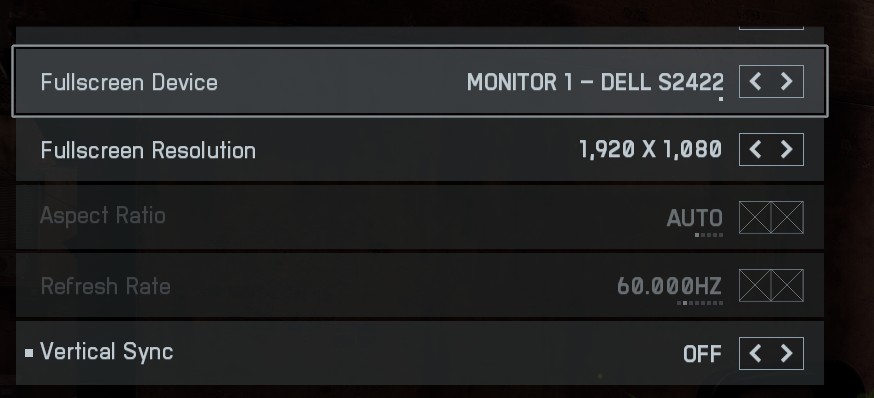
Task: Click the left arrow for Fullscreen Device
Action: pyautogui.click(x=755, y=81)
